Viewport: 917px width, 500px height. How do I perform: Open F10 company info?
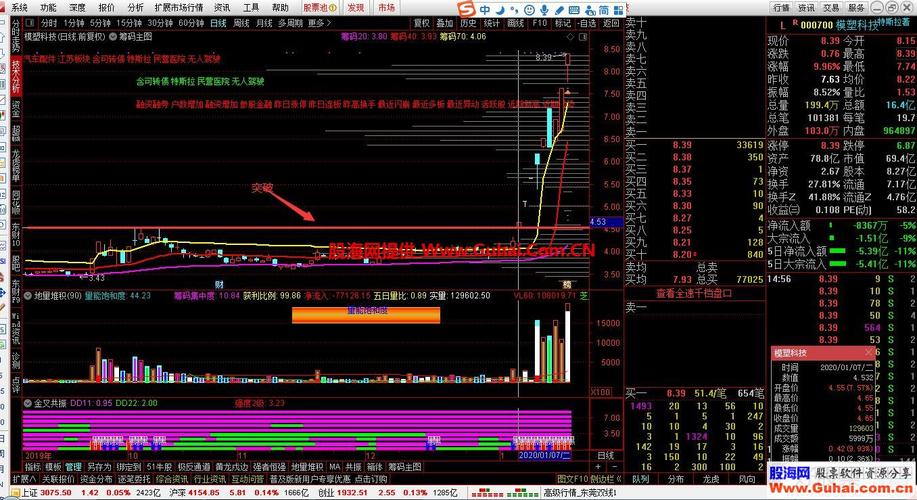(x=539, y=23)
